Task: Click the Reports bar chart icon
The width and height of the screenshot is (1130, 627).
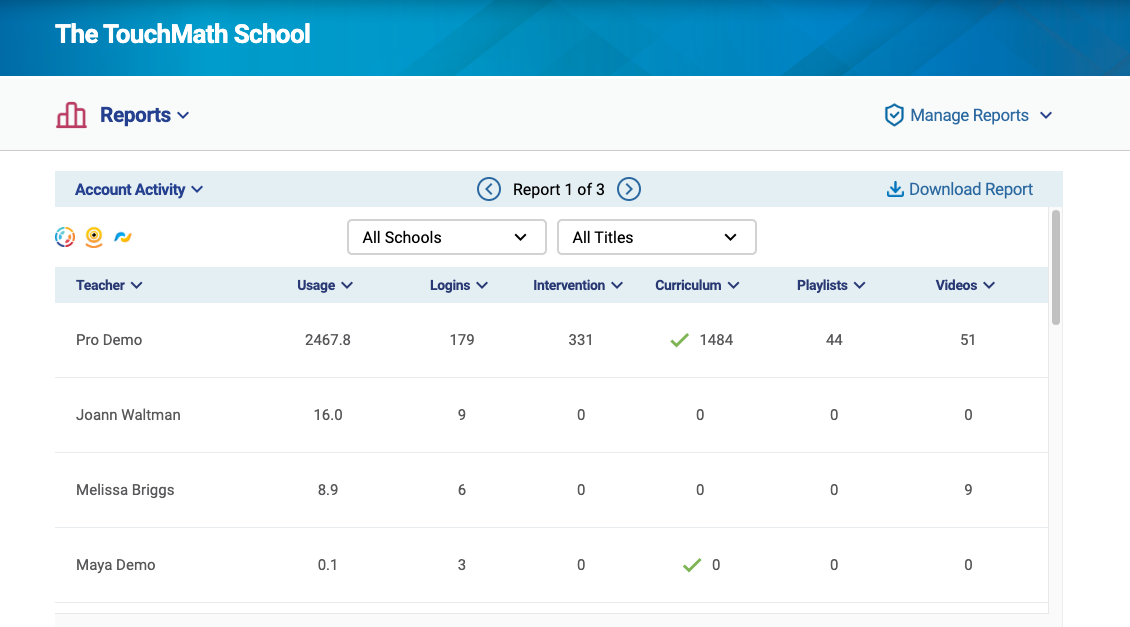Action: click(x=71, y=115)
